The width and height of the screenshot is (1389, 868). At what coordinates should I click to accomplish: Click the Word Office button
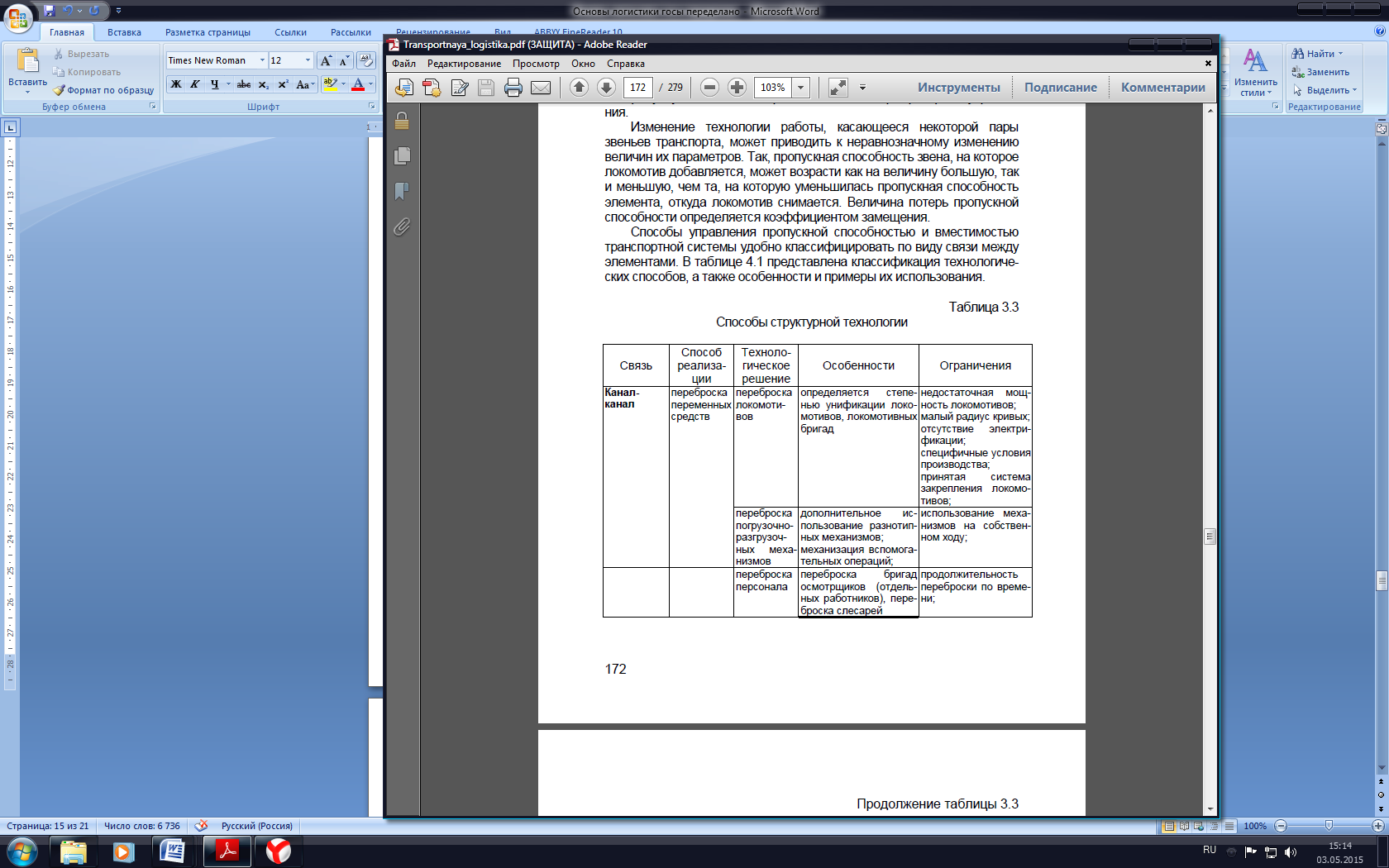click(x=18, y=17)
